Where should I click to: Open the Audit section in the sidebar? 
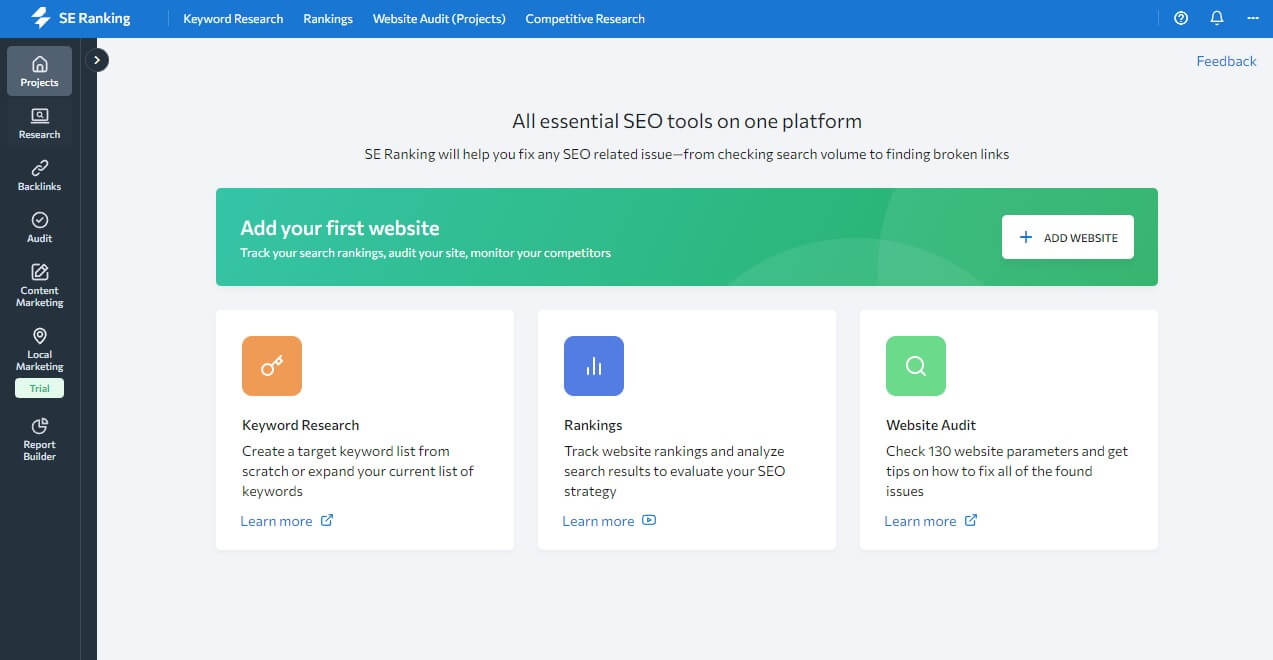[x=38, y=229]
